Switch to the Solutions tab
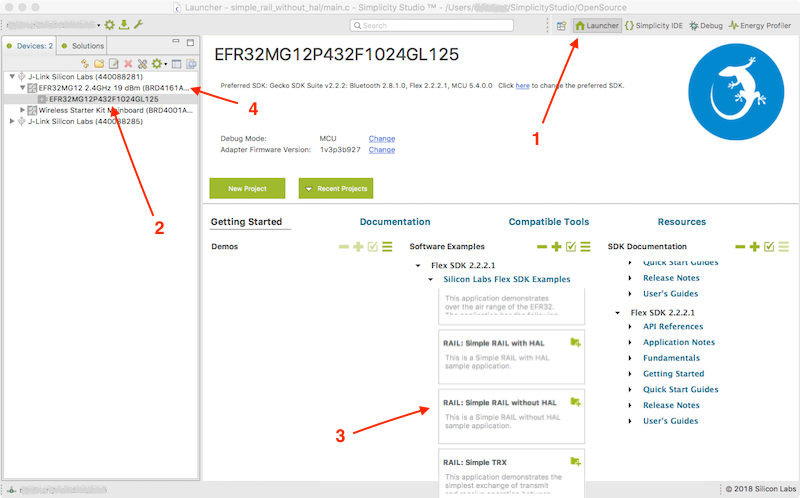The image size is (800, 498). (x=82, y=46)
